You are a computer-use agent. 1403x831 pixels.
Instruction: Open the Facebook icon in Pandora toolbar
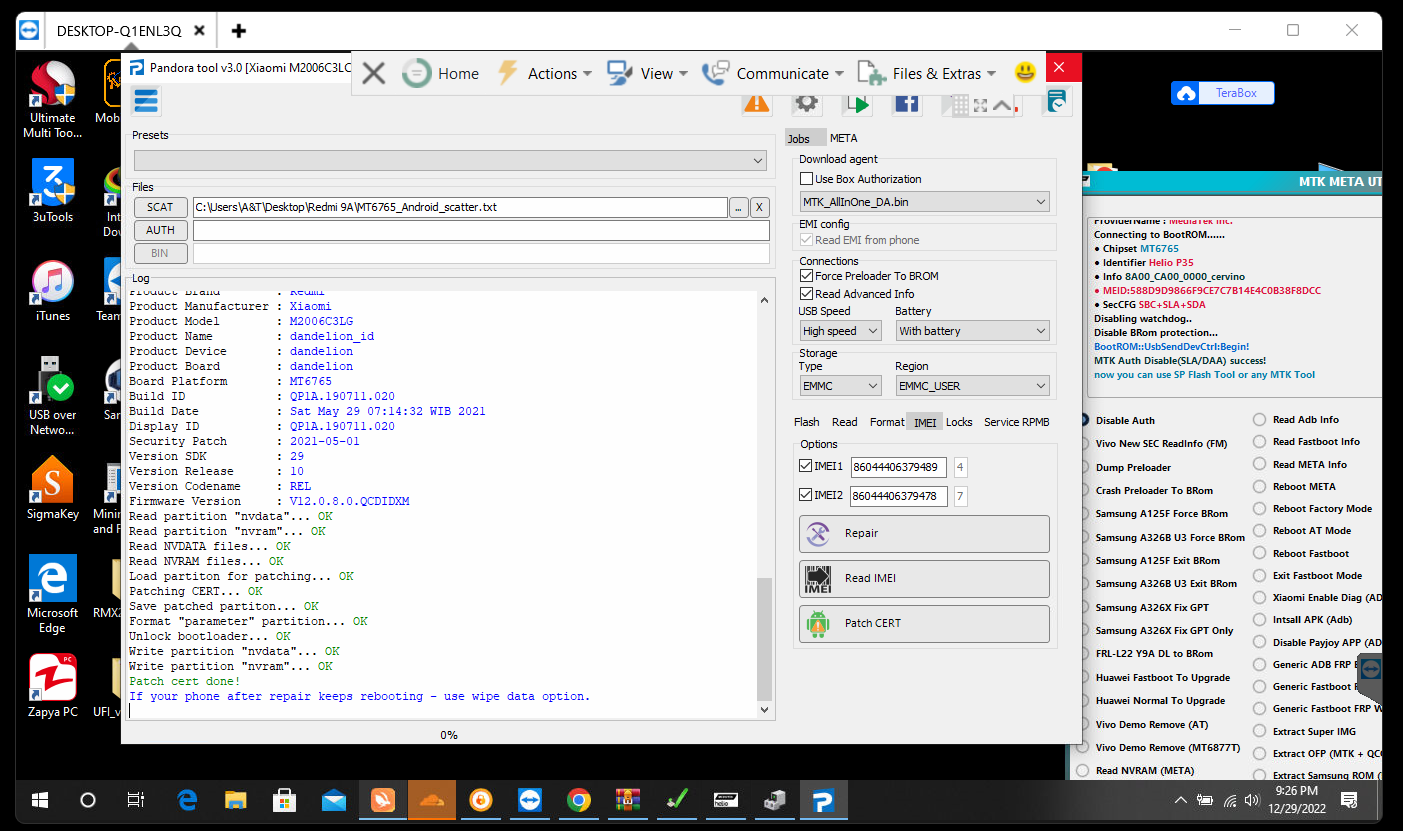[907, 104]
